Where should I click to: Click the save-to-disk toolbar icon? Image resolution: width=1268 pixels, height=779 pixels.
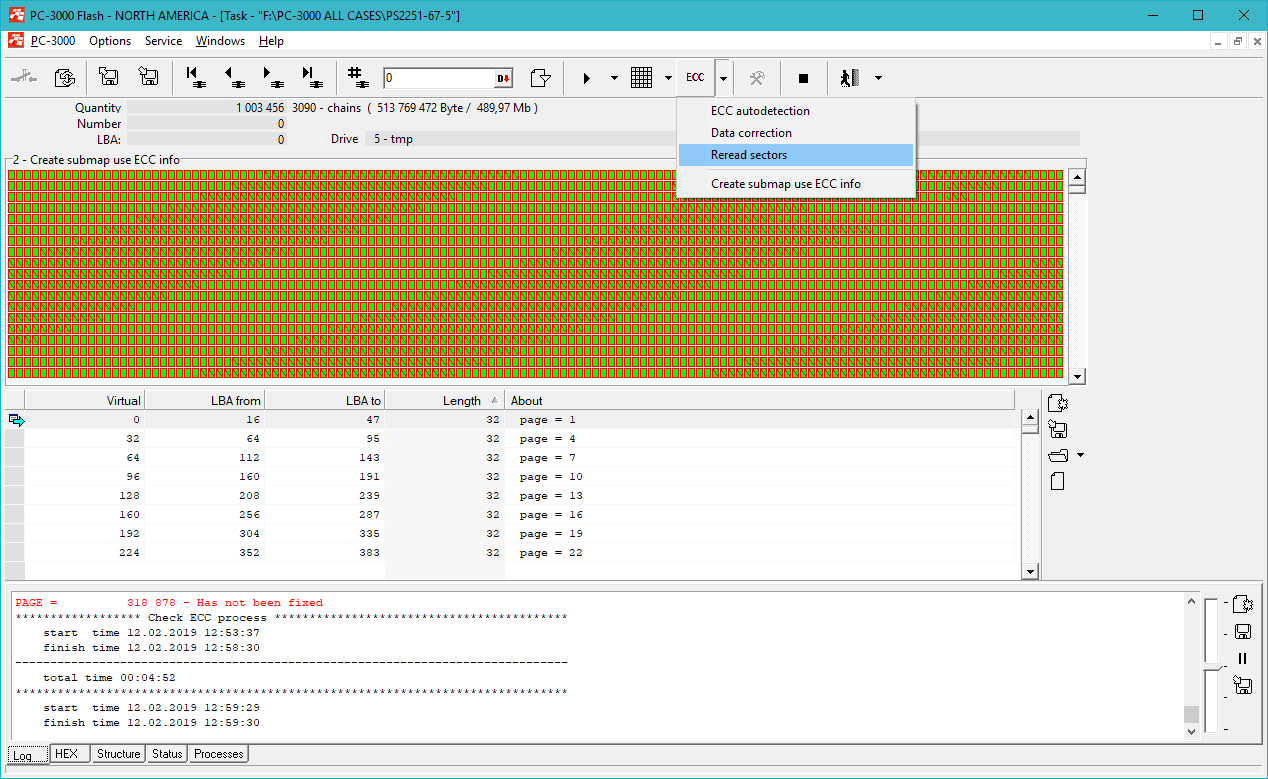(x=108, y=78)
